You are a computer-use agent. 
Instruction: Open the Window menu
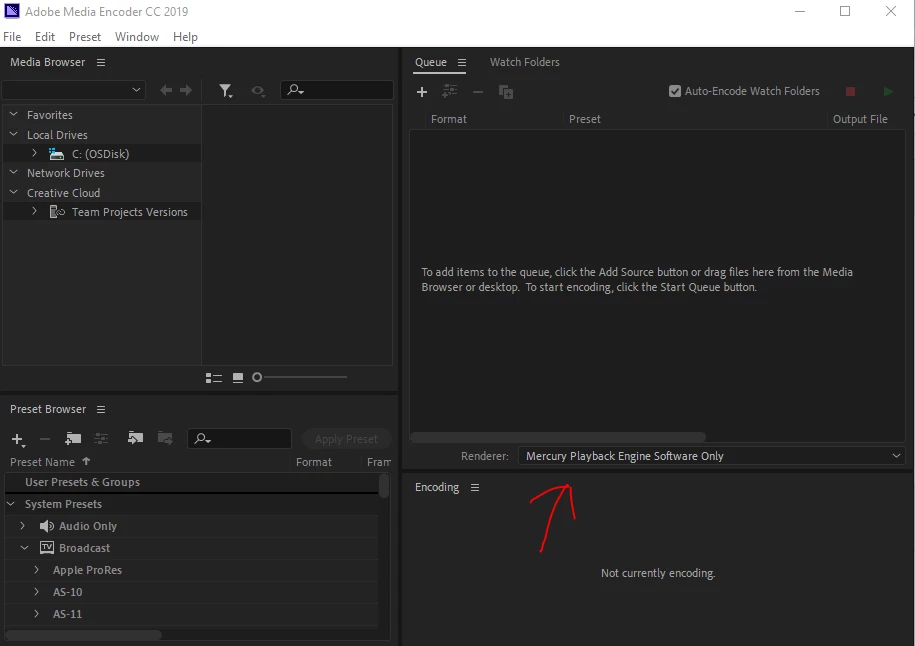[x=137, y=37]
